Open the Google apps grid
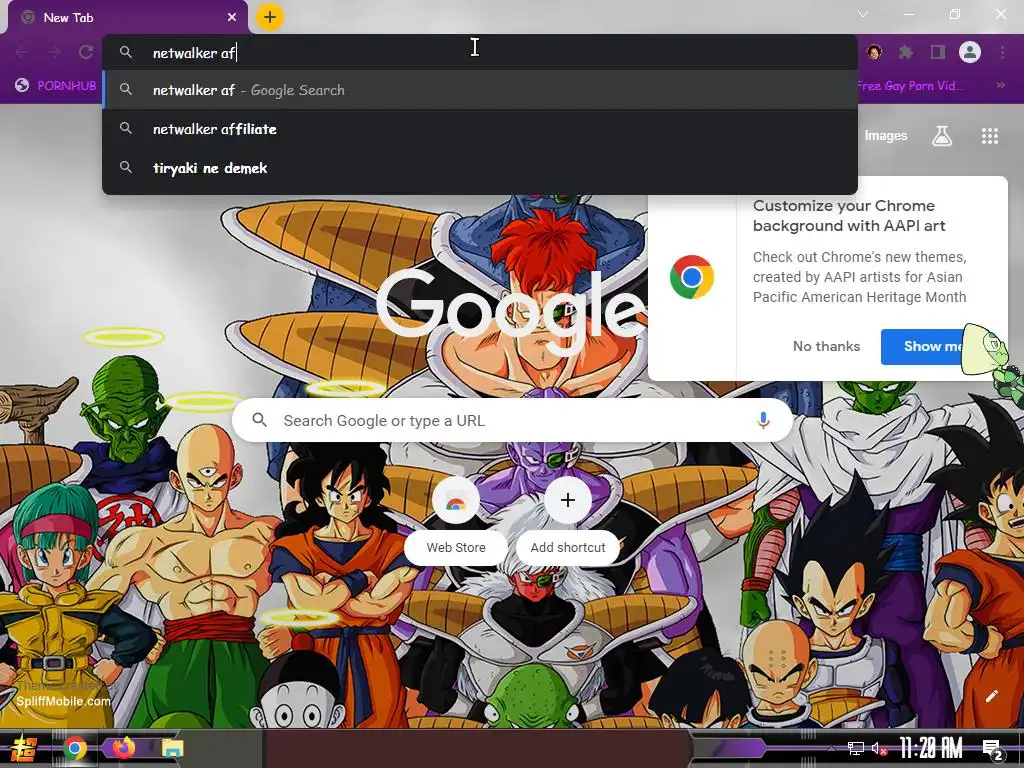Screen dimensions: 1024x768 [x=989, y=136]
